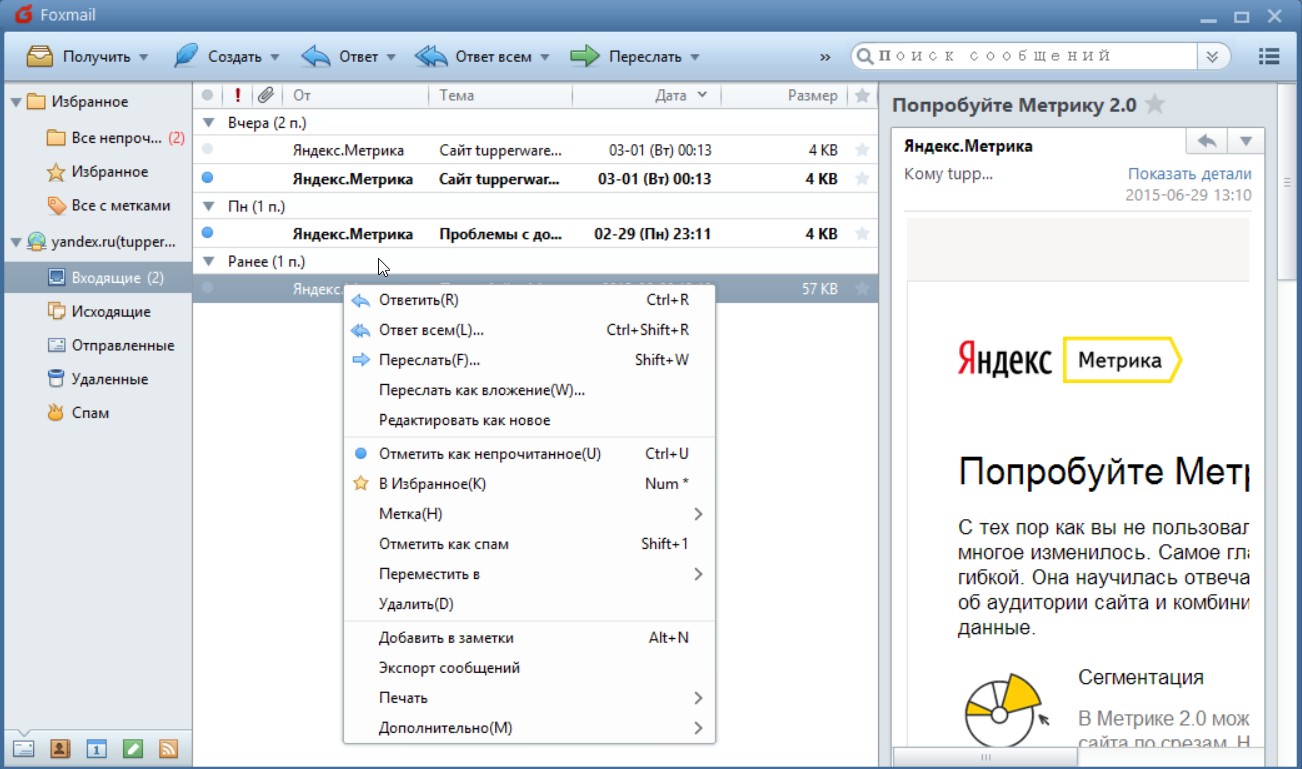Toggle read dot of Проблемы с доступом message
Image resolution: width=1302 pixels, height=769 pixels.
pyautogui.click(x=207, y=233)
